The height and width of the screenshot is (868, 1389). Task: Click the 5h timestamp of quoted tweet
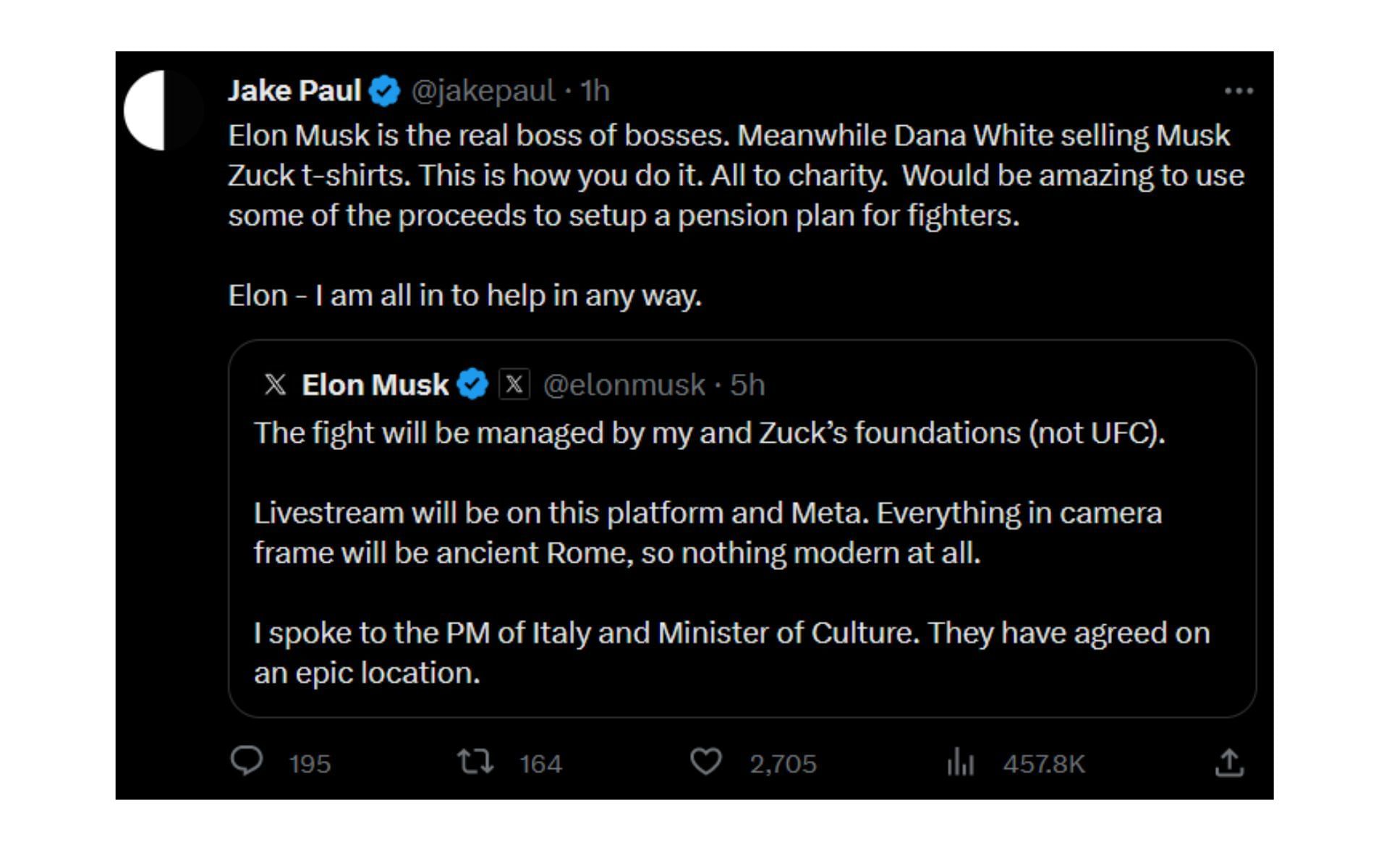tap(747, 385)
